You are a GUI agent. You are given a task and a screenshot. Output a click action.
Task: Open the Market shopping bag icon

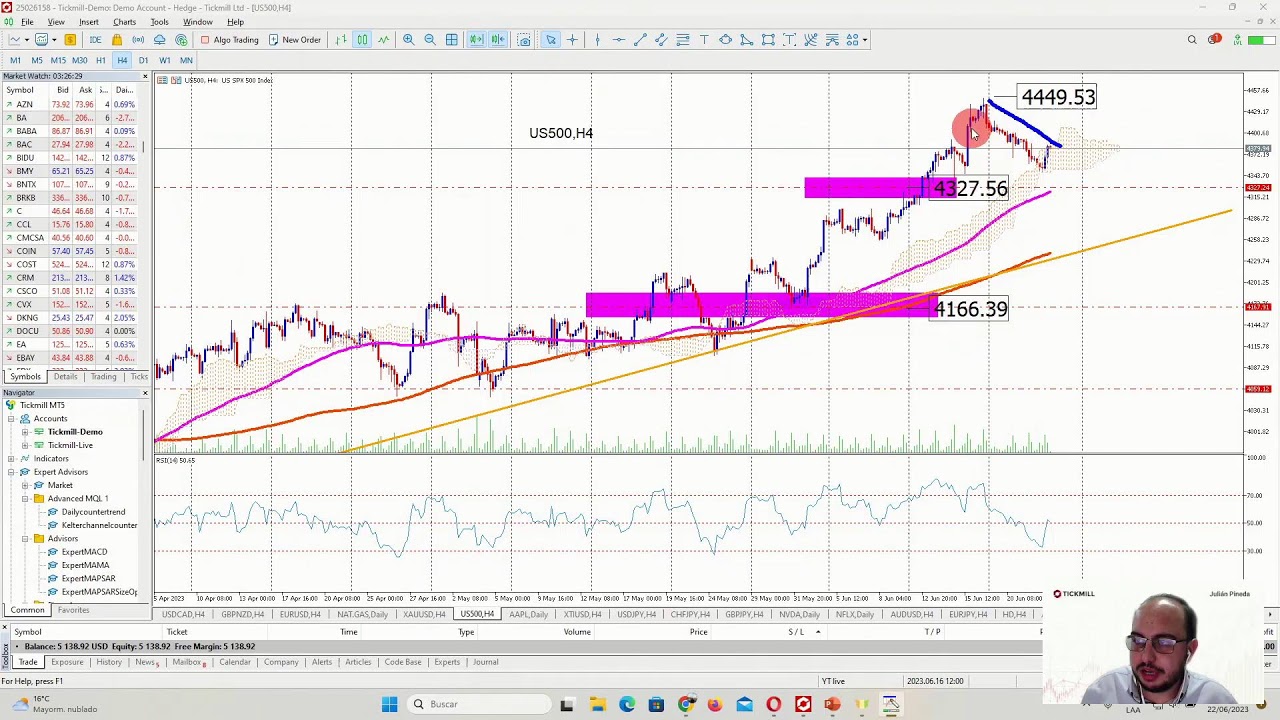(x=116, y=40)
